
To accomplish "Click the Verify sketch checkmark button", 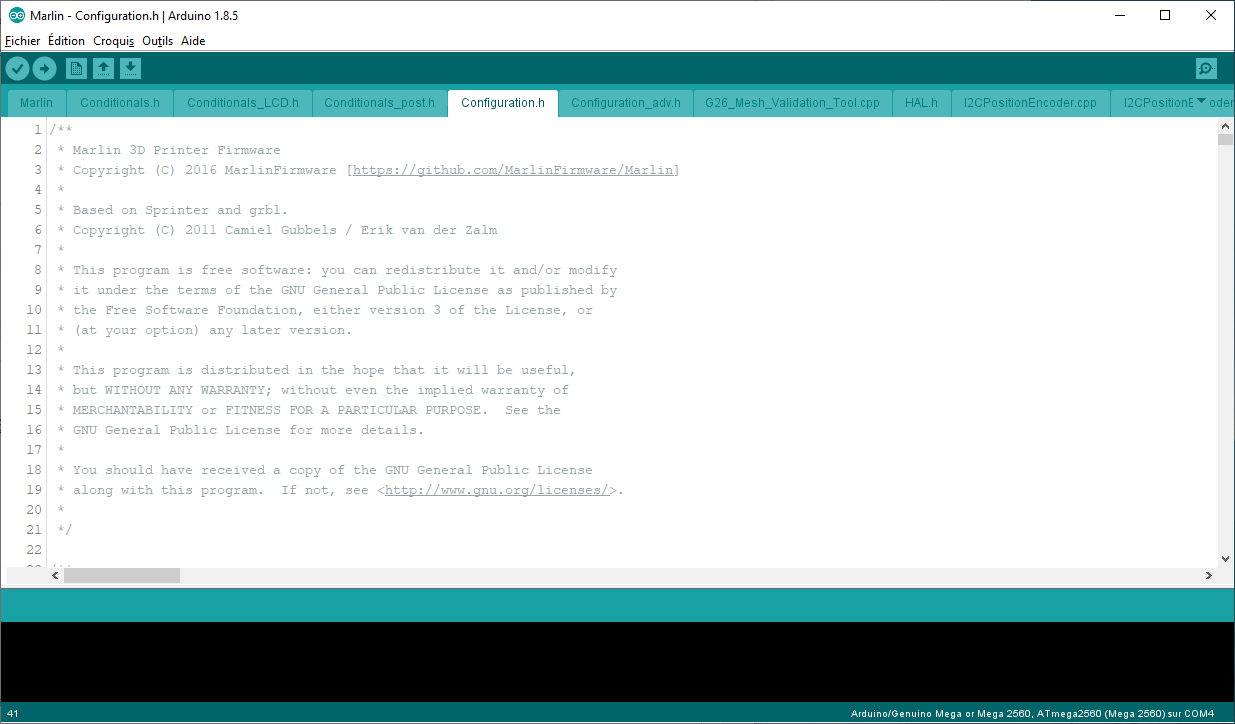I will coord(18,68).
